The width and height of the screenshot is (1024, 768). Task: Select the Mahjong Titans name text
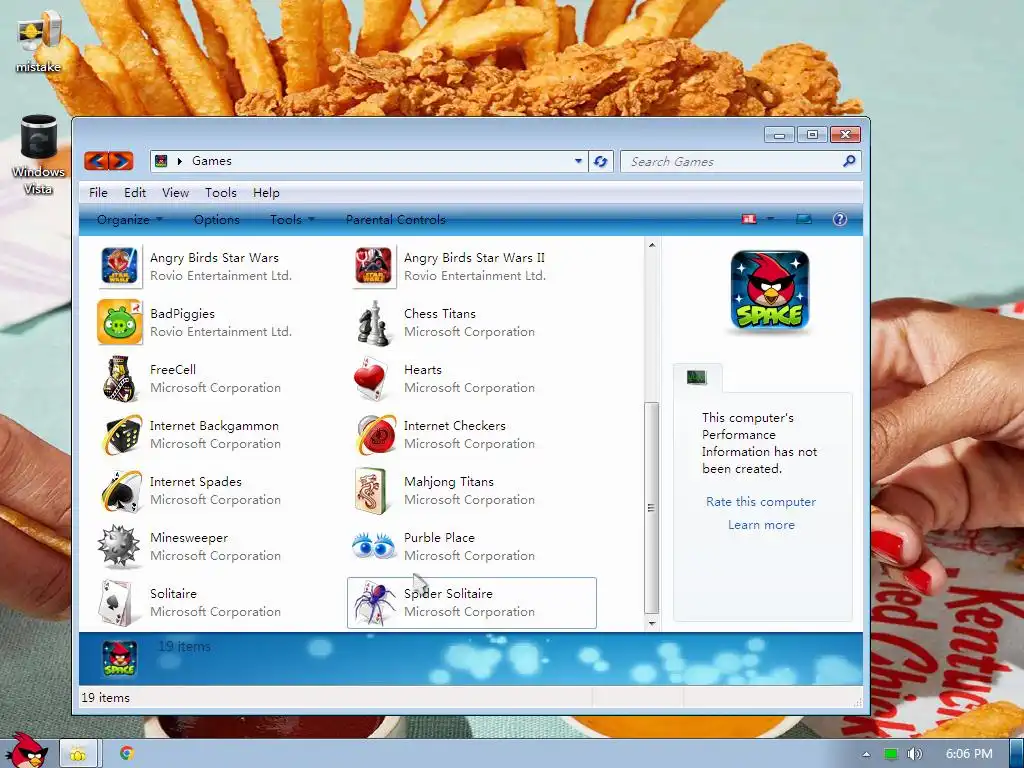pyautogui.click(x=449, y=481)
